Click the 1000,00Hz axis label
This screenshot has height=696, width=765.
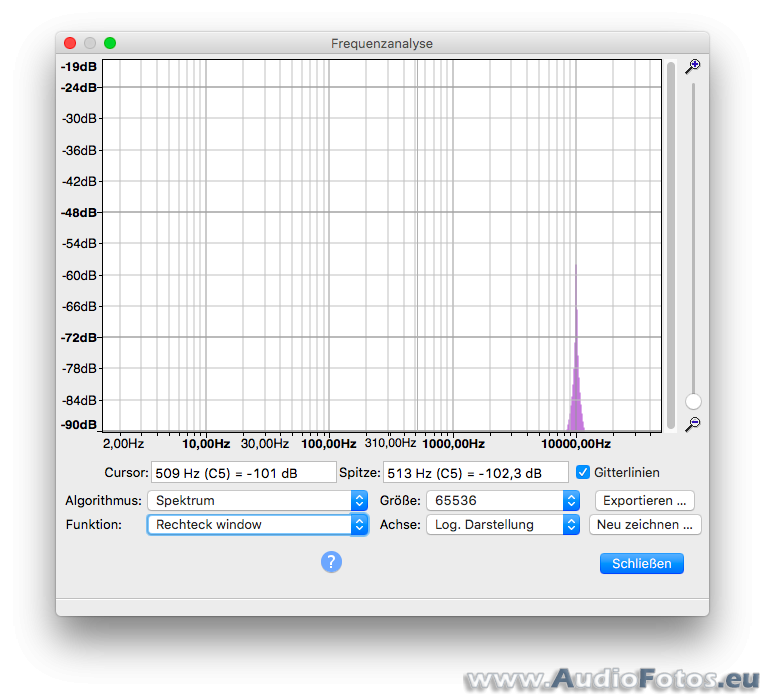click(453, 444)
